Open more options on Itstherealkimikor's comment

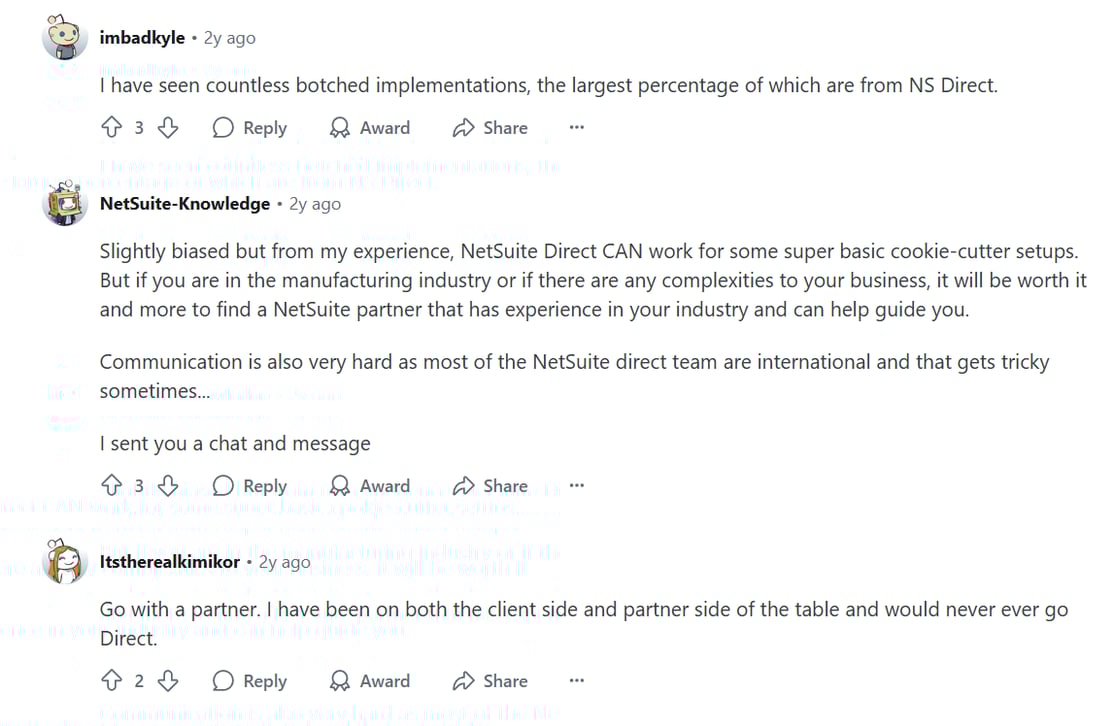(x=576, y=680)
